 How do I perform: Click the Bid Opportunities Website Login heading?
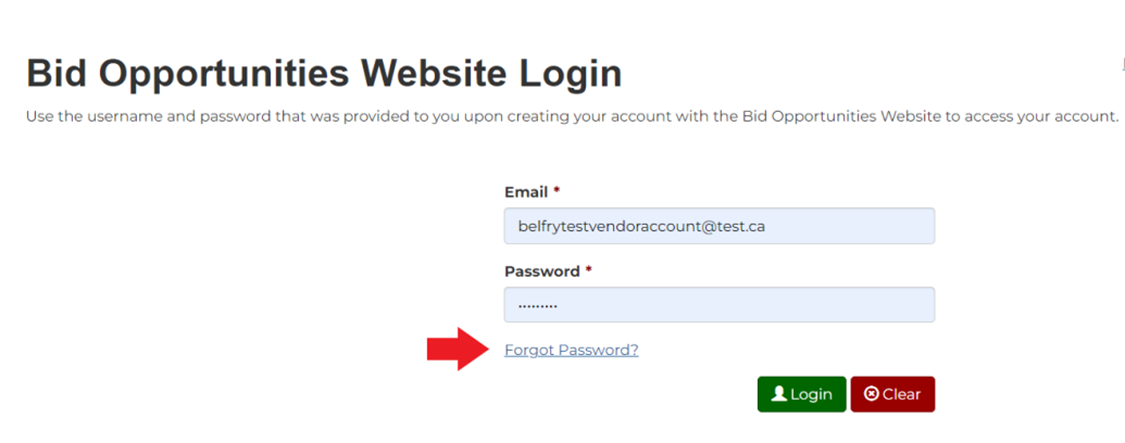[324, 73]
